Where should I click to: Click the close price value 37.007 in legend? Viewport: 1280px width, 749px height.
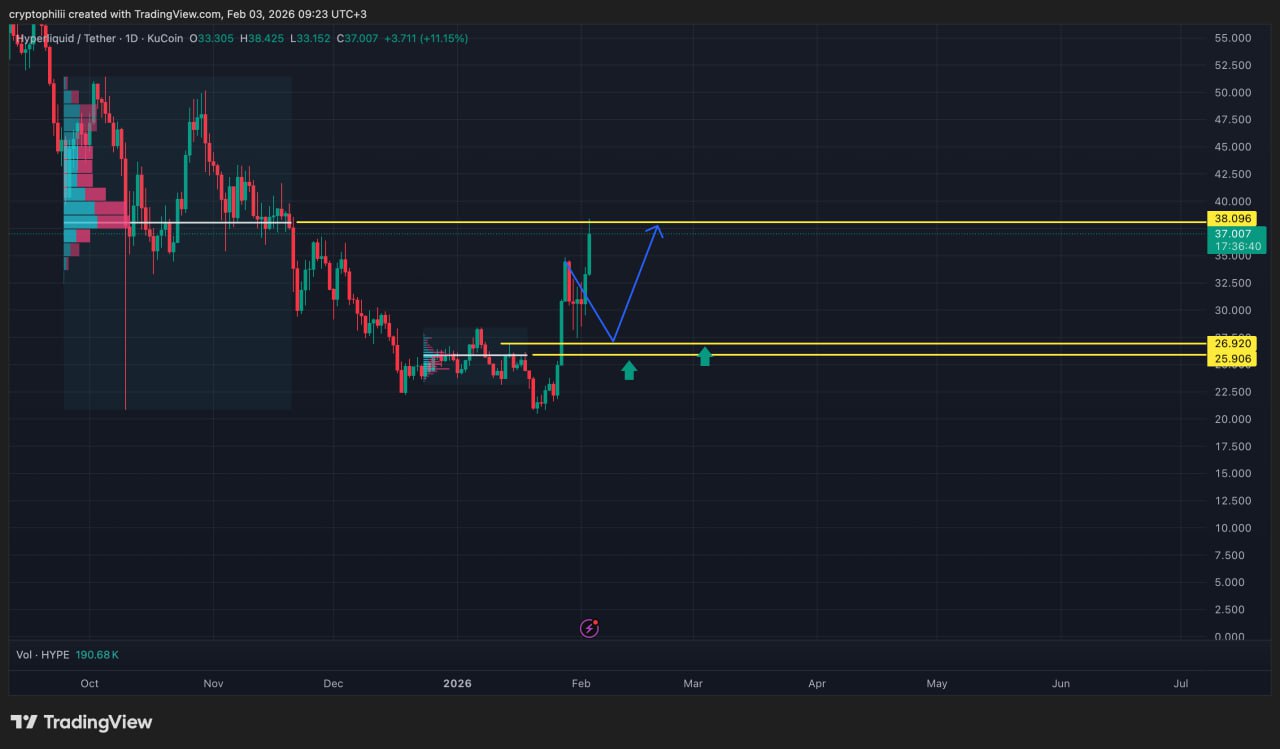359,38
